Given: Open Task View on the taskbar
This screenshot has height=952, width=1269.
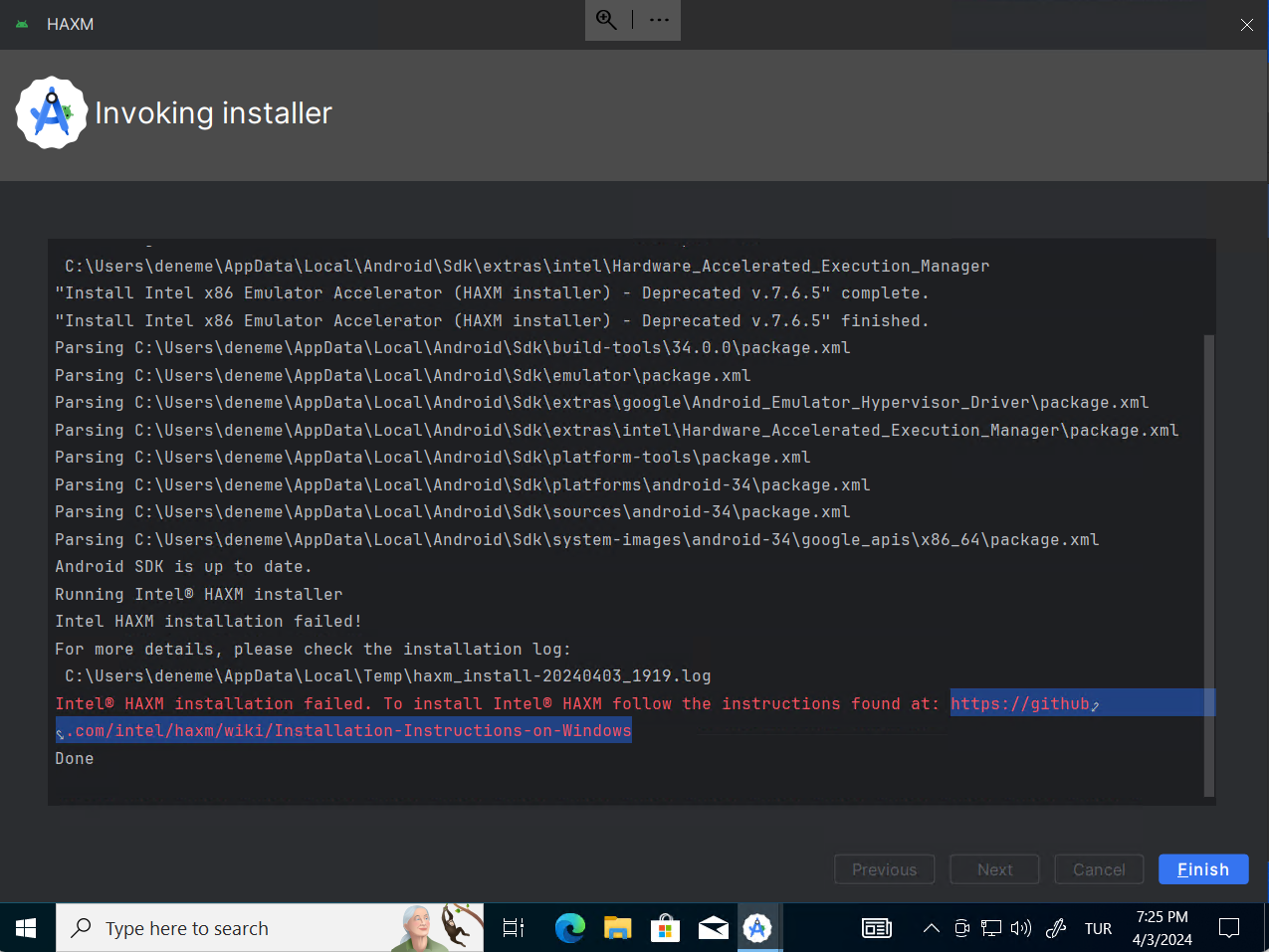Looking at the screenshot, I should click(x=514, y=928).
